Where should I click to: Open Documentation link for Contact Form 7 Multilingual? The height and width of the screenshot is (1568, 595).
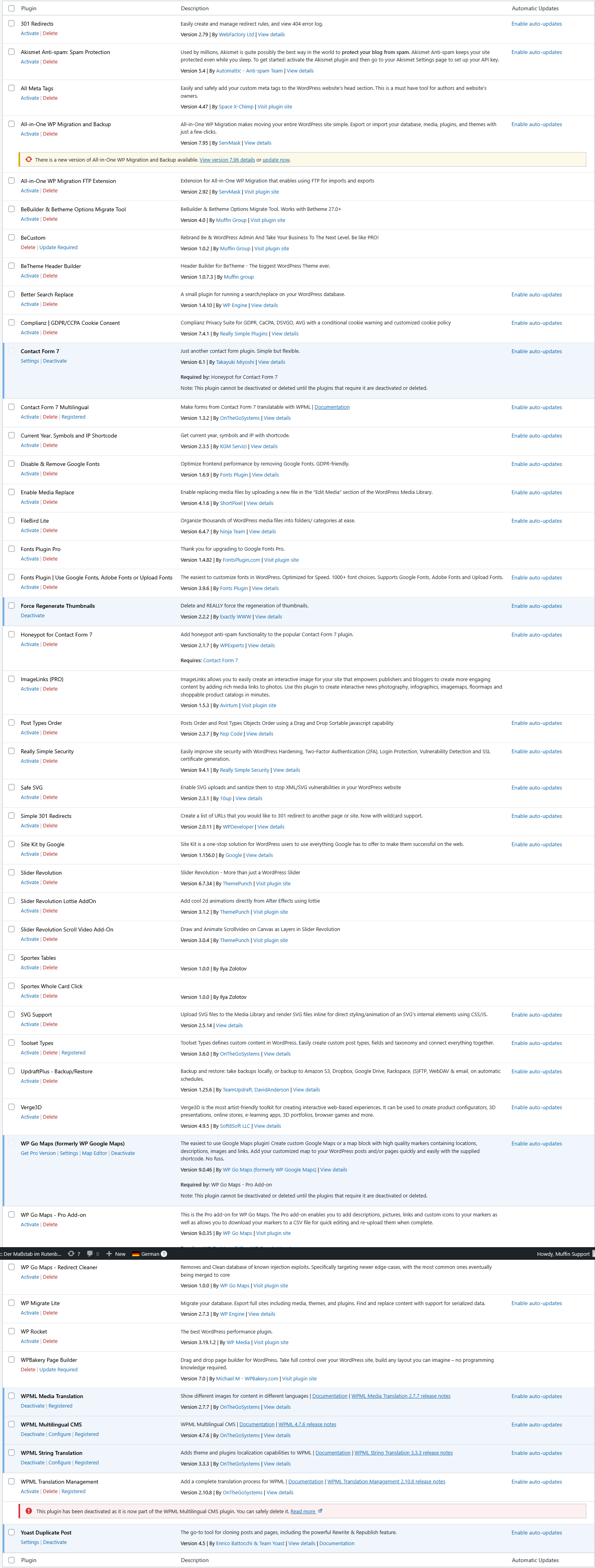(331, 407)
